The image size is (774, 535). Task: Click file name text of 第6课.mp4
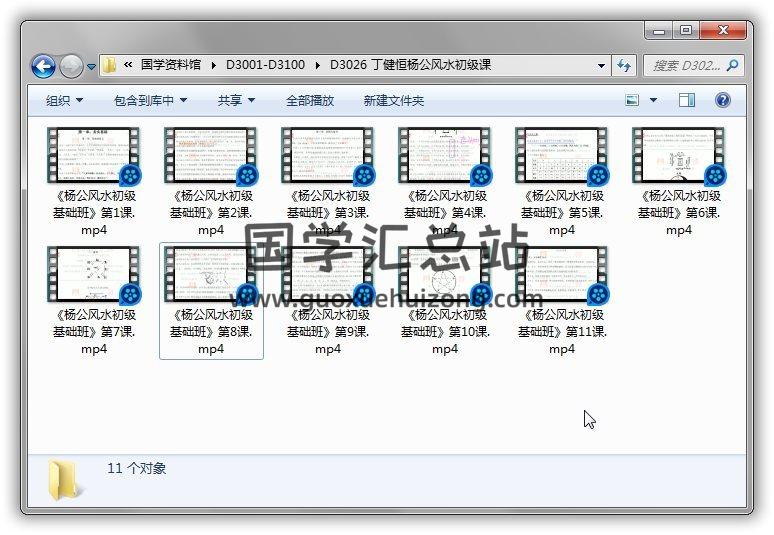[679, 213]
